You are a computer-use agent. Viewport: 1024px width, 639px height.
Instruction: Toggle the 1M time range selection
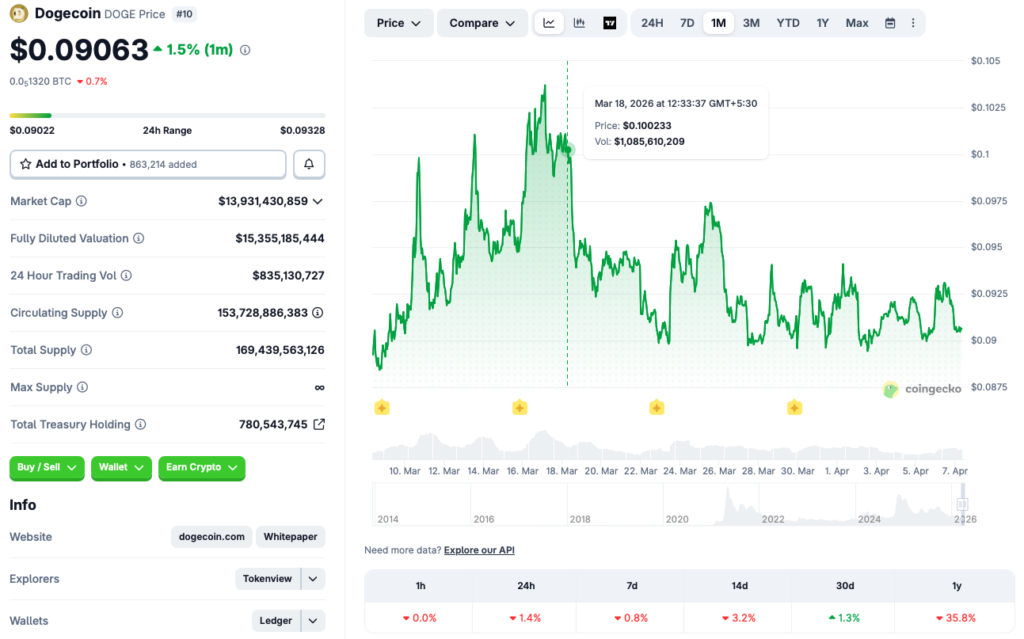[718, 22]
